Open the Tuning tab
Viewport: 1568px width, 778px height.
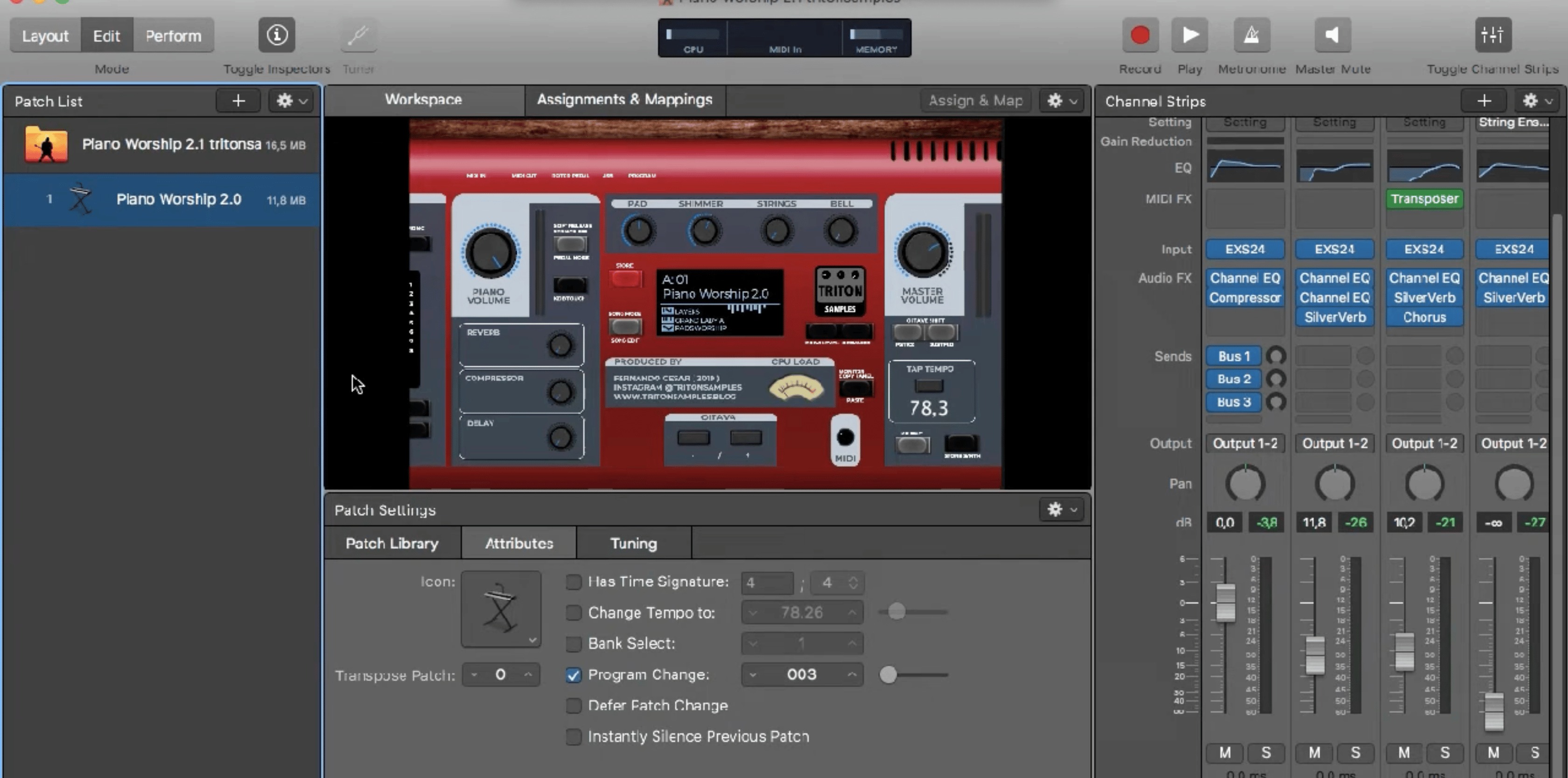coord(634,544)
